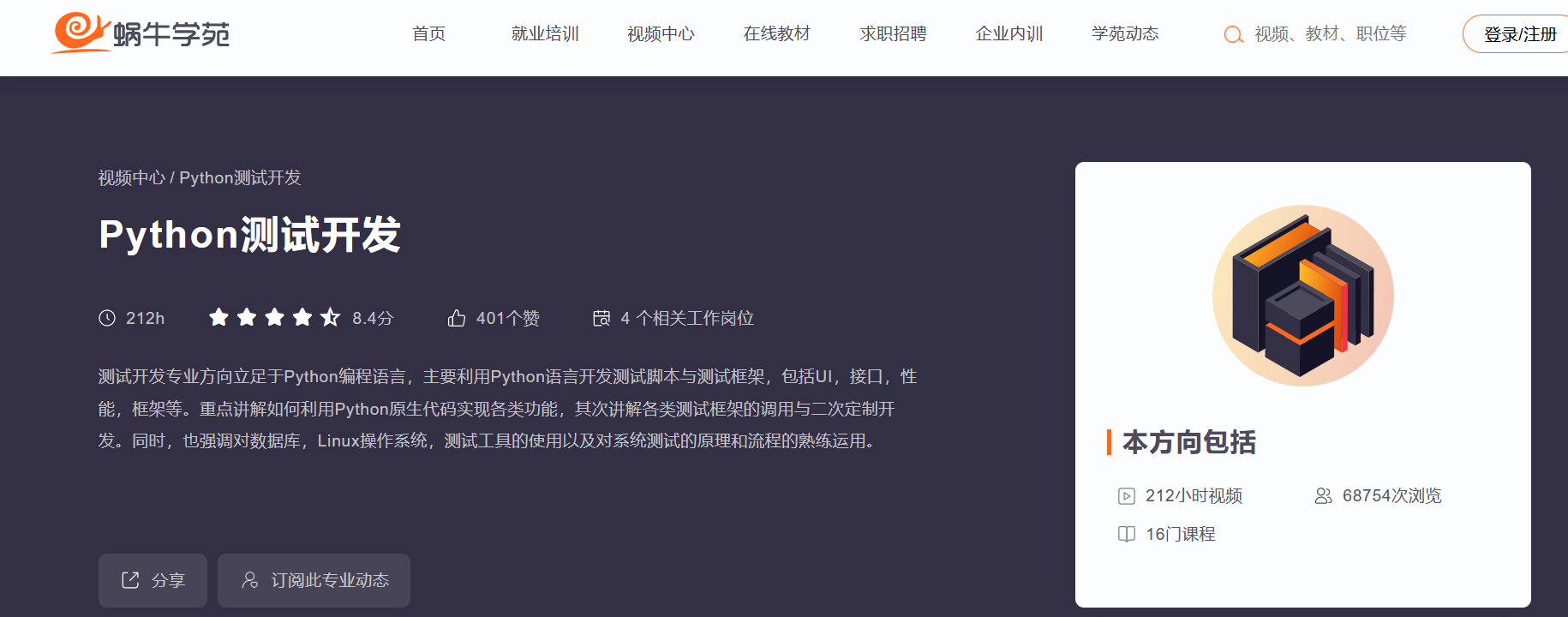The height and width of the screenshot is (617, 1568).
Task: Click the 本方向包括 heading
Action: [x=1189, y=442]
